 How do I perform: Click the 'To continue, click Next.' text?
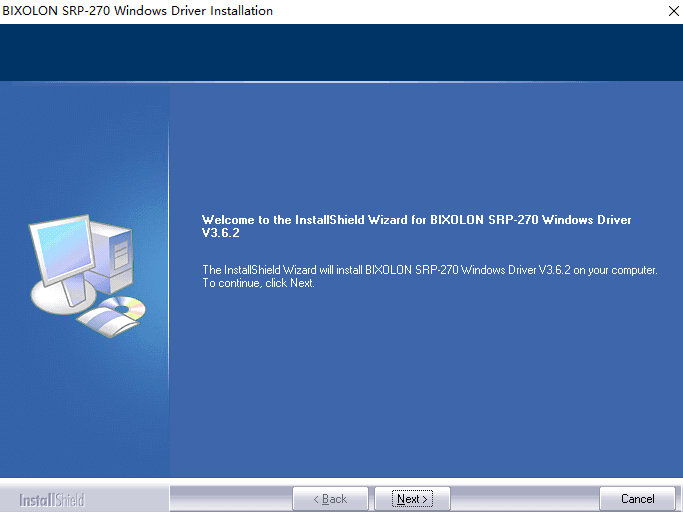[258, 283]
